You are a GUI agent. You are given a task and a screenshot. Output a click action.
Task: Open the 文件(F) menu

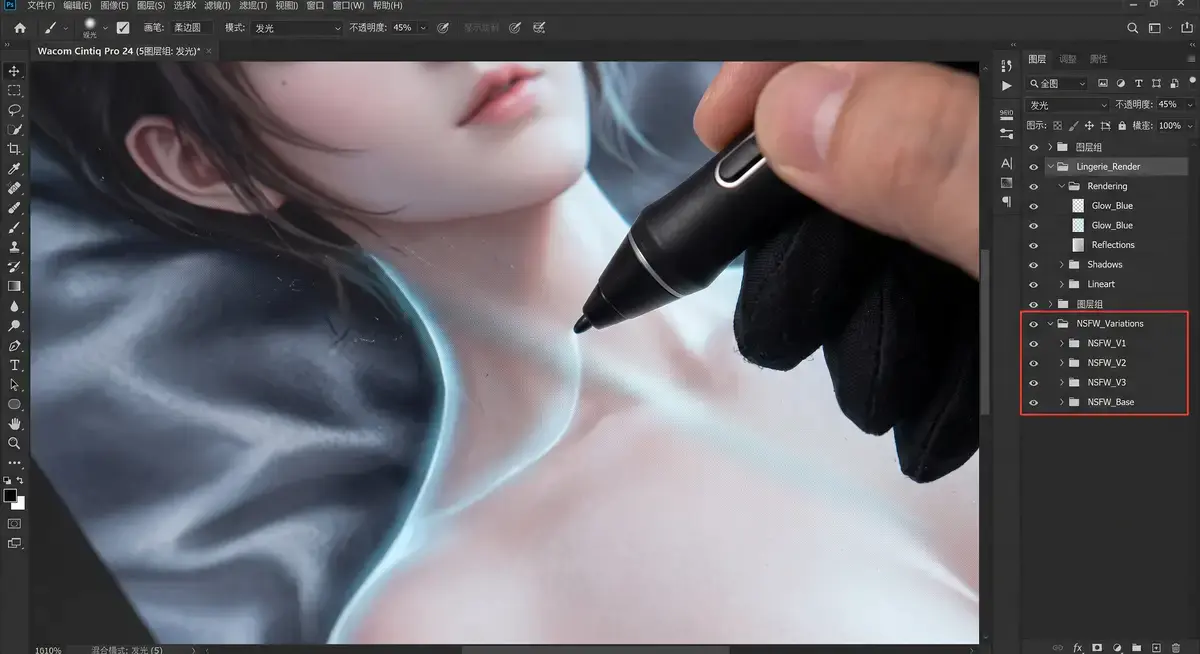click(x=41, y=6)
